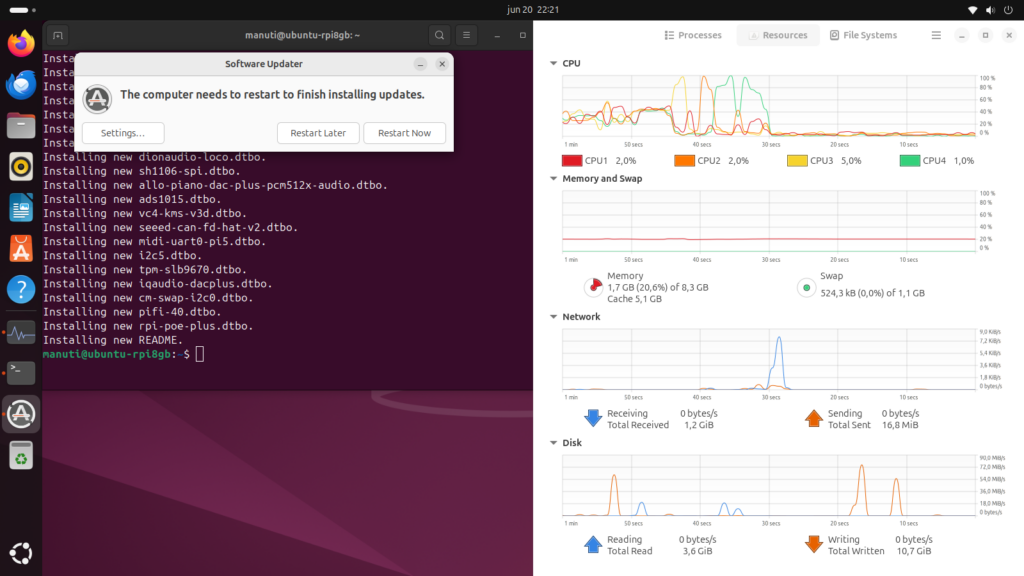The height and width of the screenshot is (576, 1024).
Task: Switch to the File Systems tab
Action: point(863,35)
